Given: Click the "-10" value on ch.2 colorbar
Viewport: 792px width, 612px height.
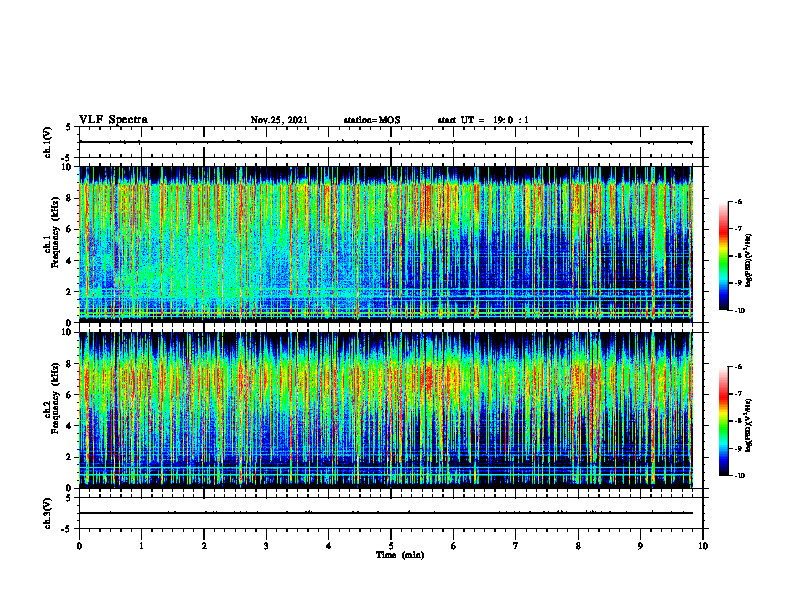Looking at the screenshot, I should click(x=739, y=476).
